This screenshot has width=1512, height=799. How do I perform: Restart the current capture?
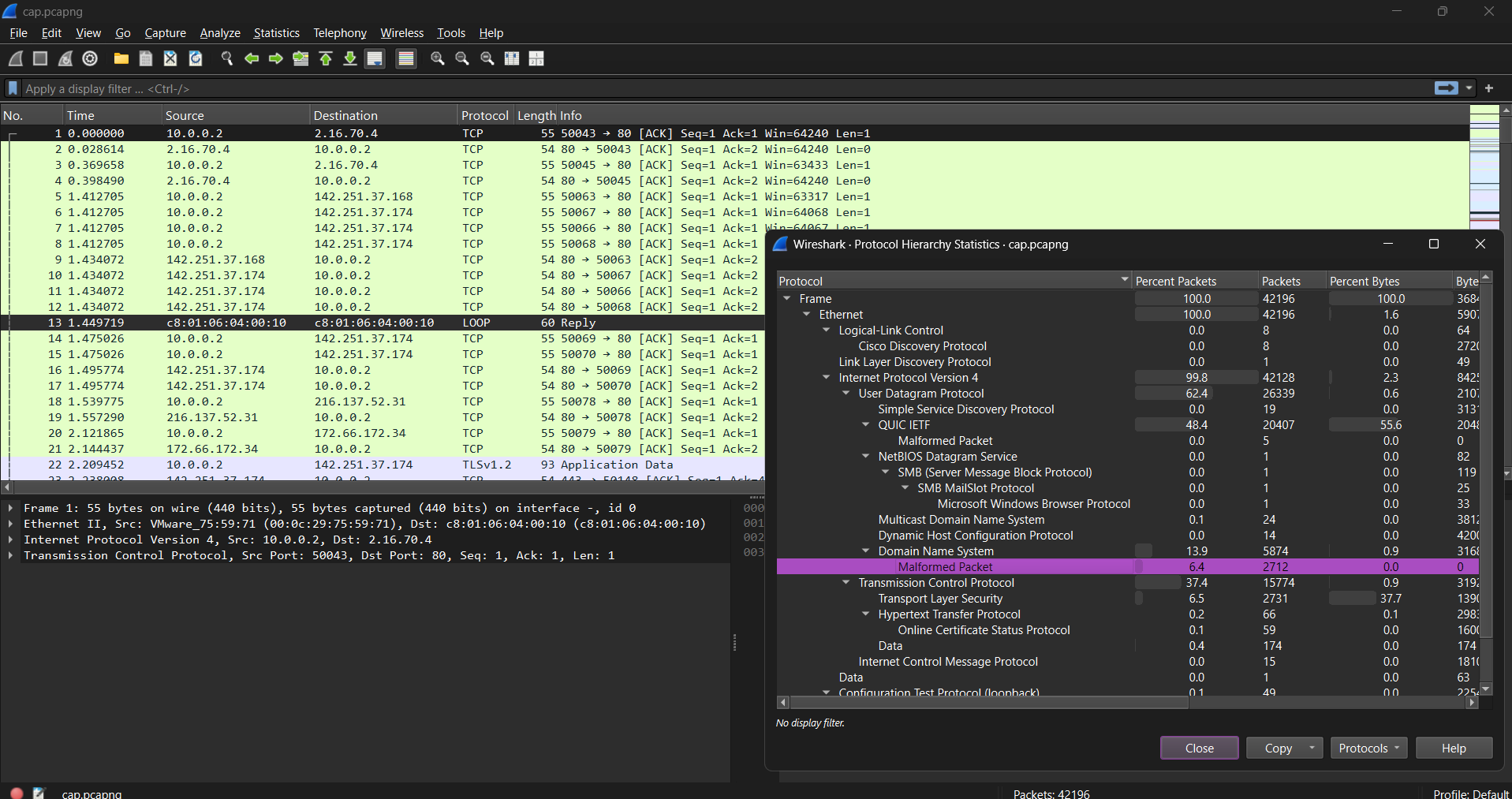pos(65,58)
